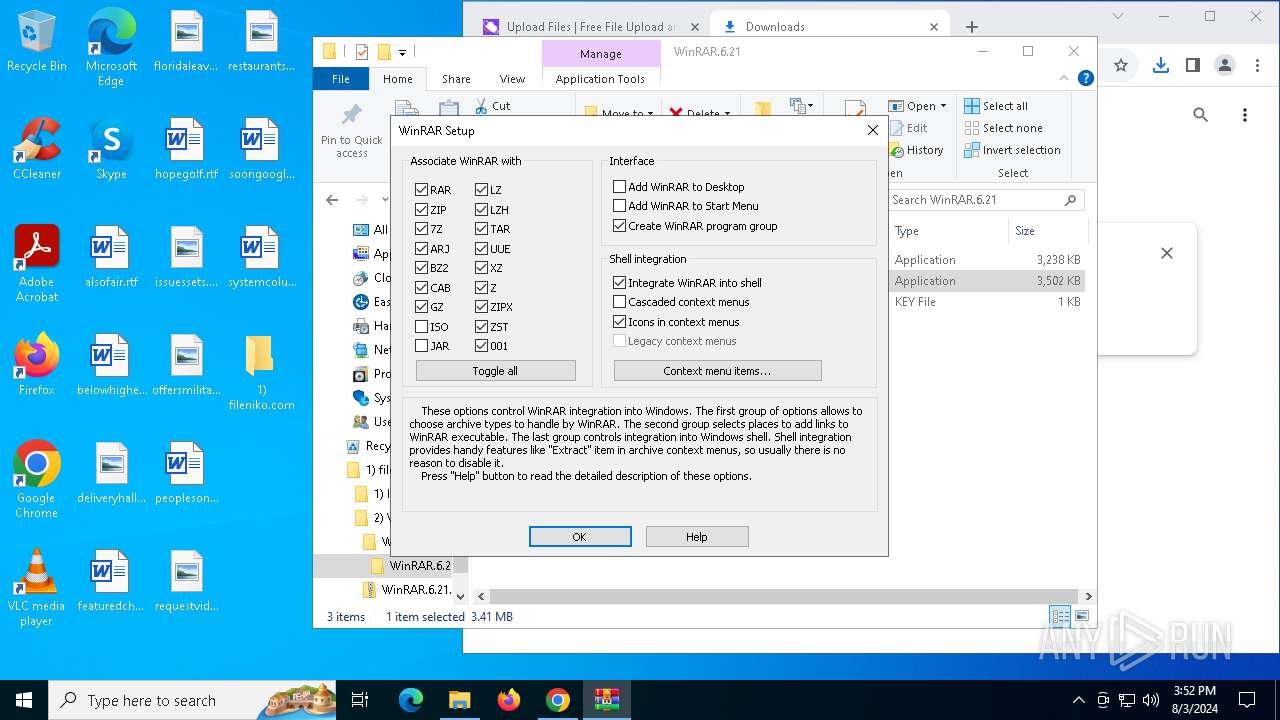Click the volume icon in system tray
Screen dimensions: 1280x720
click(x=1151, y=700)
